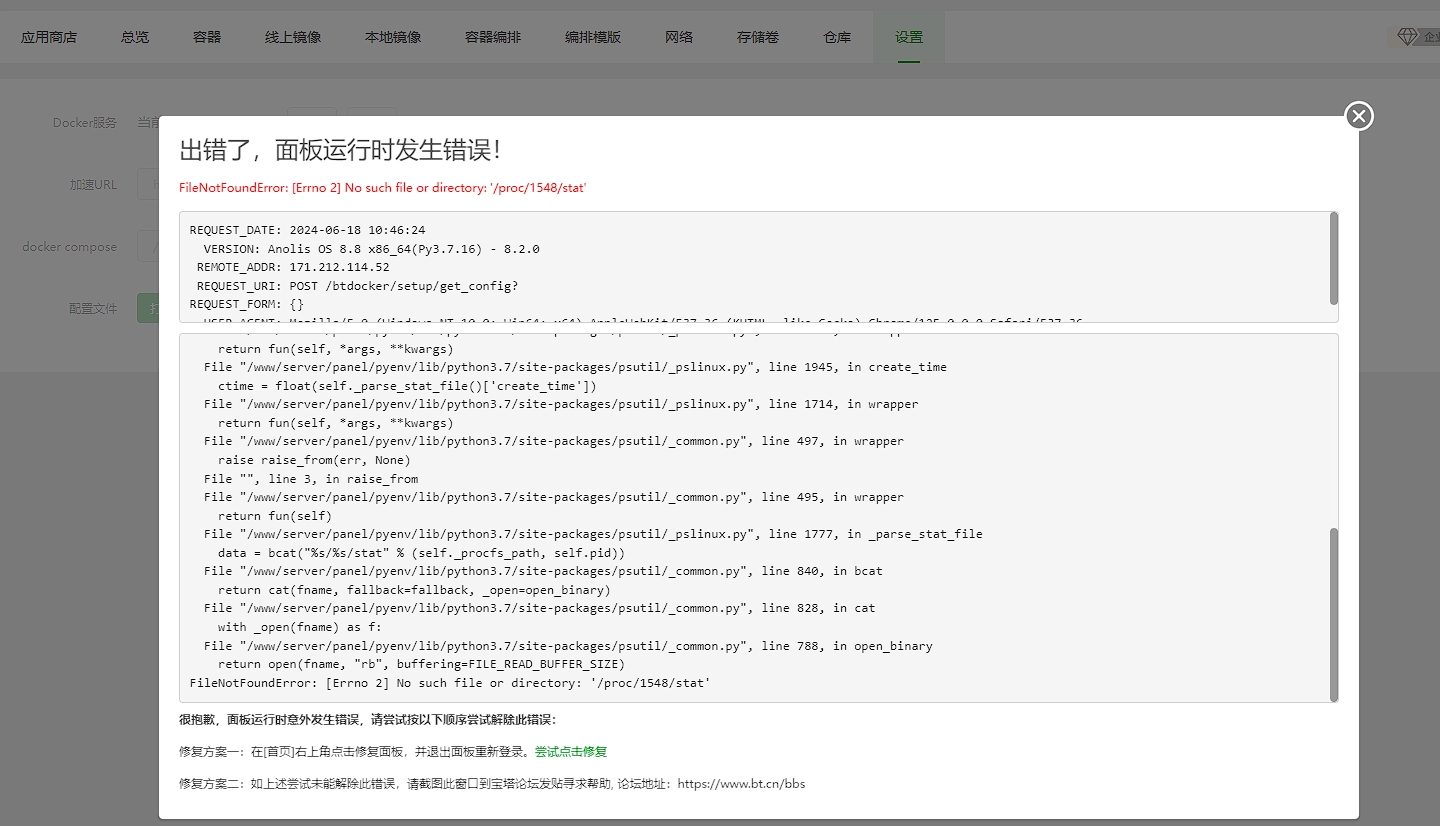Click the https://www.bt.cn/bbs forum address
This screenshot has height=826, width=1440.
[x=741, y=784]
